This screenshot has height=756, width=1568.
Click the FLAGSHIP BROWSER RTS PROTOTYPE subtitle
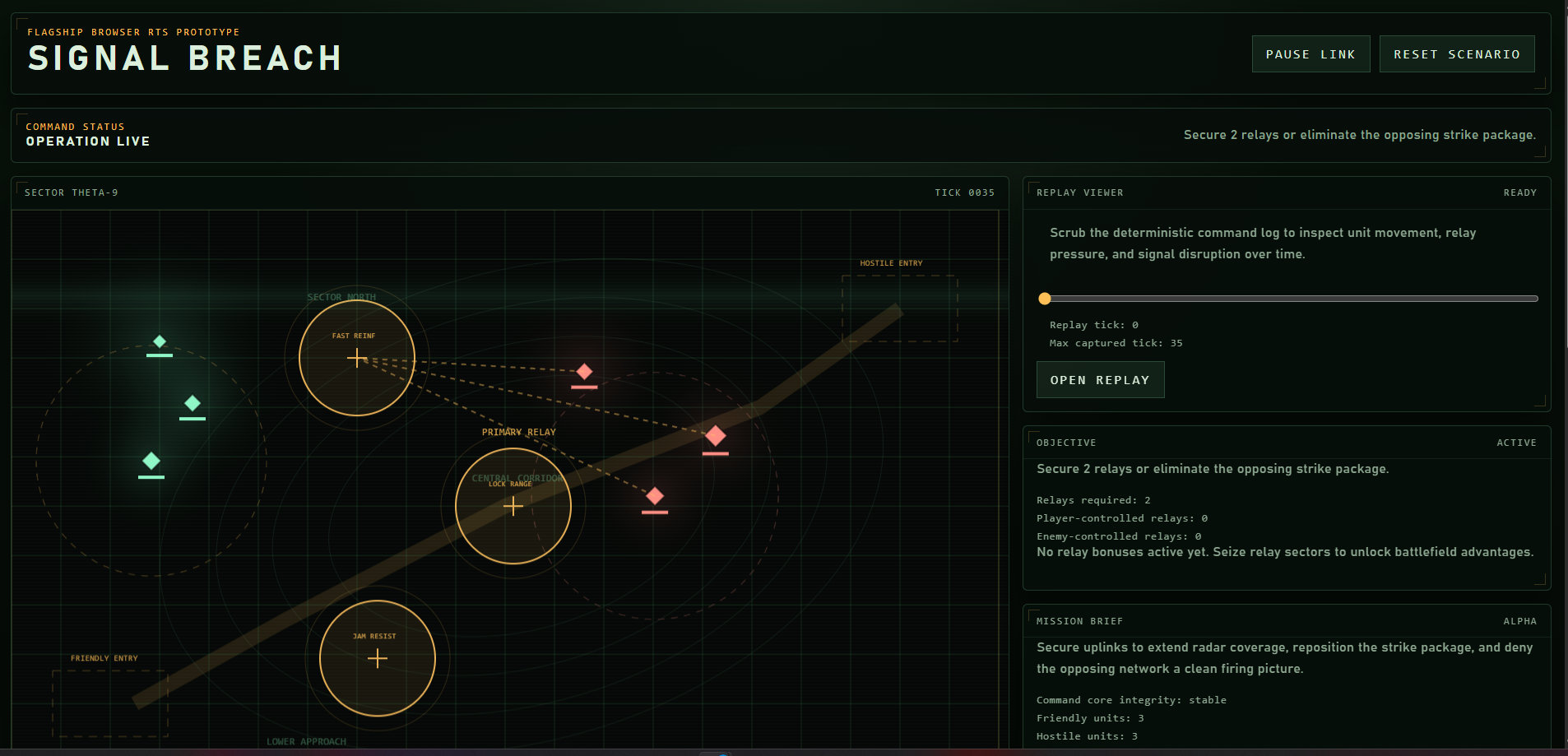(133, 32)
